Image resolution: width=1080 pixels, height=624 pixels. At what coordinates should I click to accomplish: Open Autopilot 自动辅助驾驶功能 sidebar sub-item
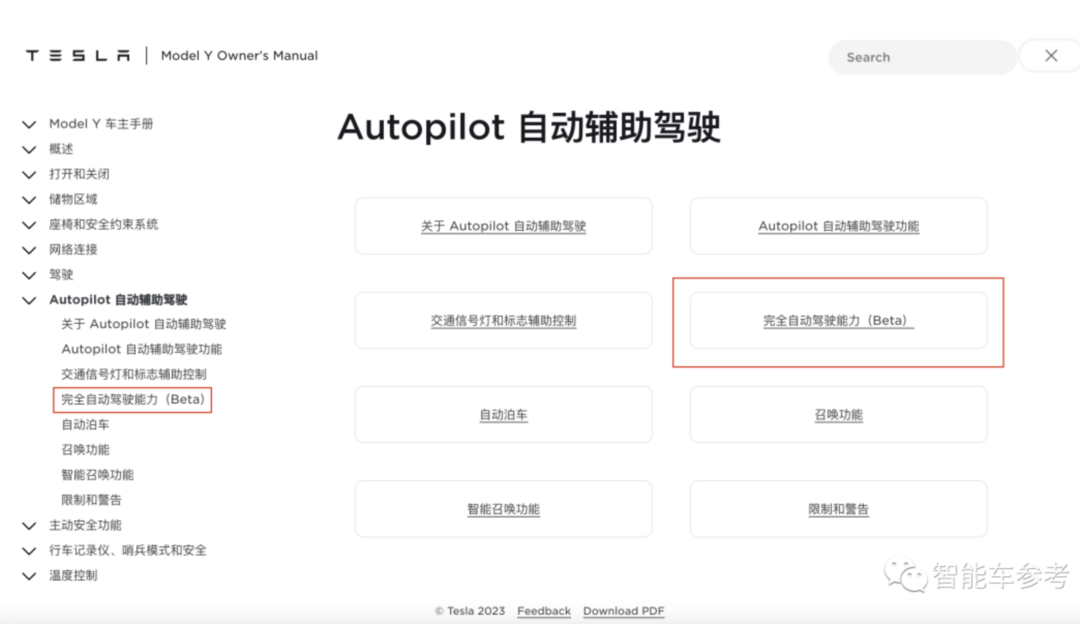(x=142, y=349)
